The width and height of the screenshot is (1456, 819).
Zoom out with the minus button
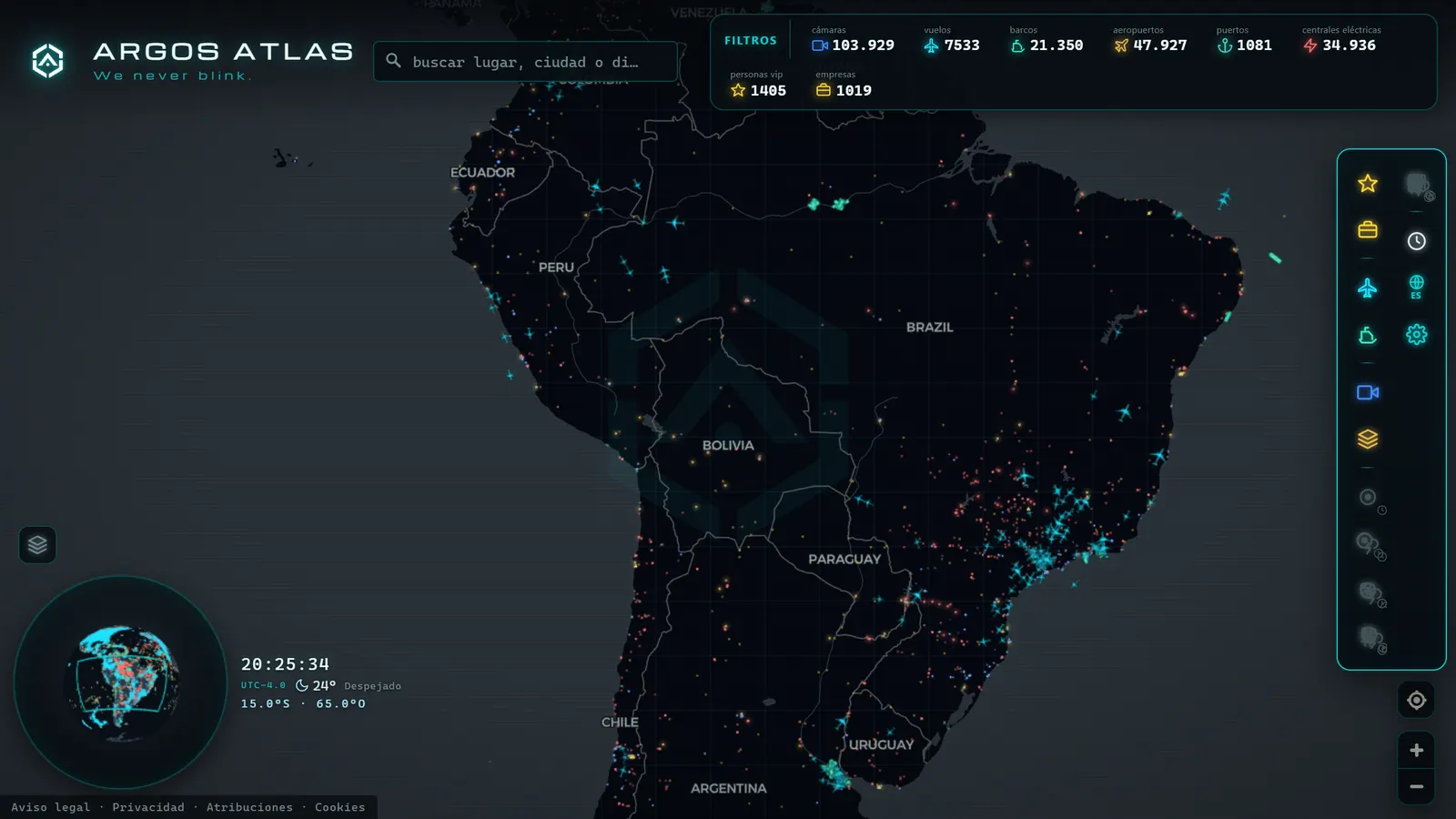(1416, 786)
